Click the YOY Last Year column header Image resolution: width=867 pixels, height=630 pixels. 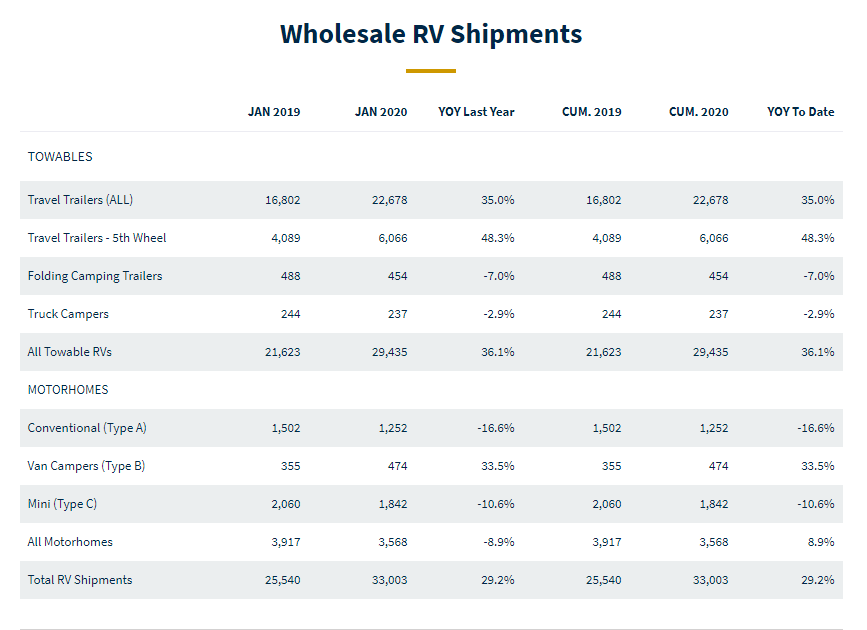476,112
